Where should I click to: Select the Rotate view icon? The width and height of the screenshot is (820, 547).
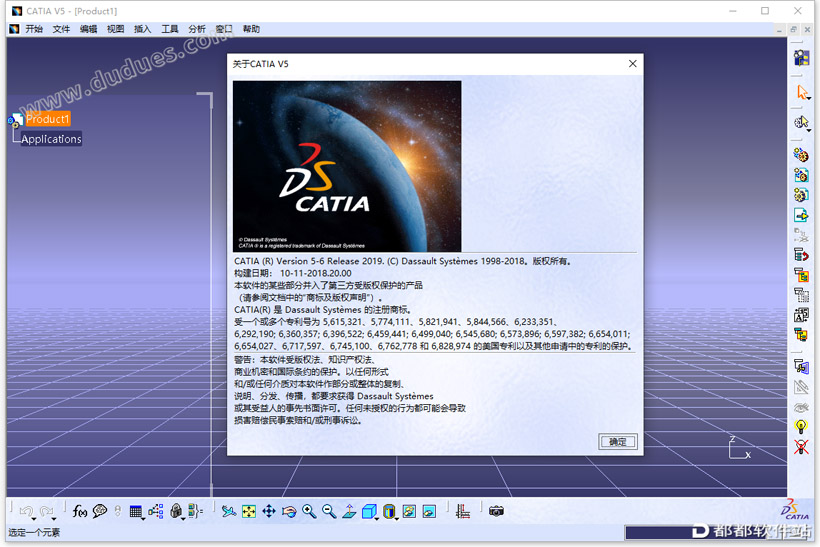point(289,511)
